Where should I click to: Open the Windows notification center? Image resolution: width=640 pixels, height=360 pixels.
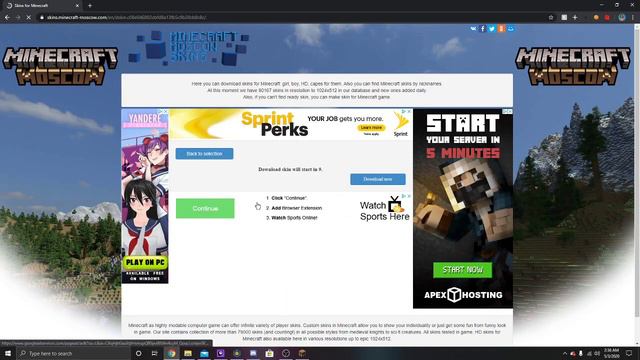629,353
